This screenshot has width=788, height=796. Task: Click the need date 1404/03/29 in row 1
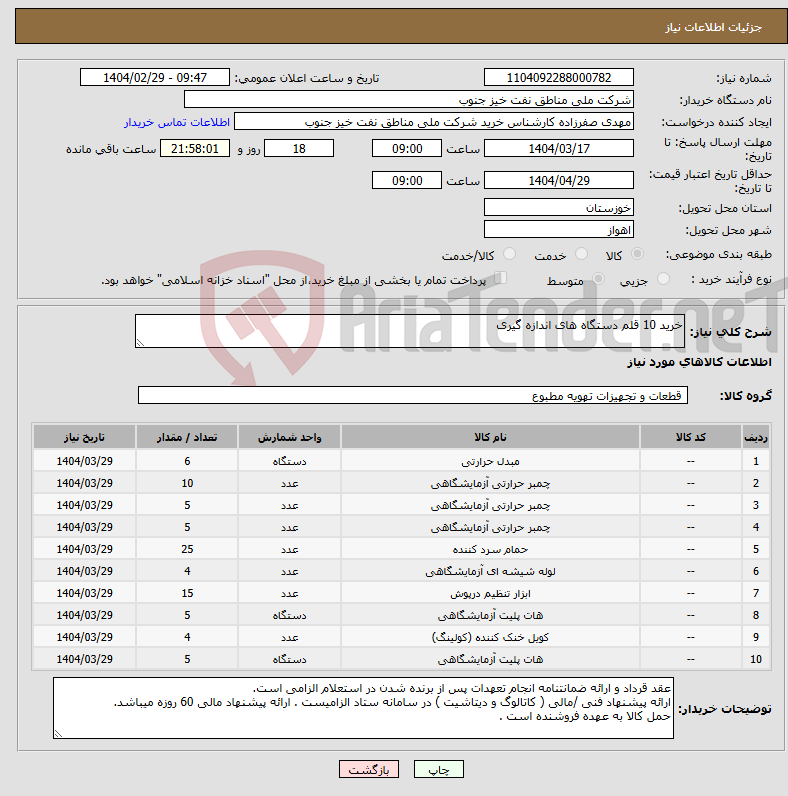(84, 461)
